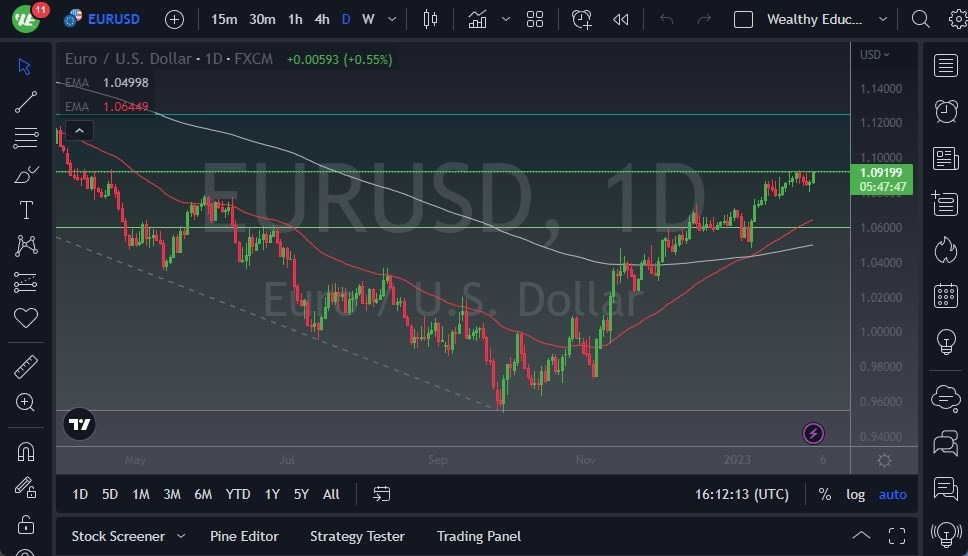Open the Wealthy Educ... layout name

click(x=814, y=19)
